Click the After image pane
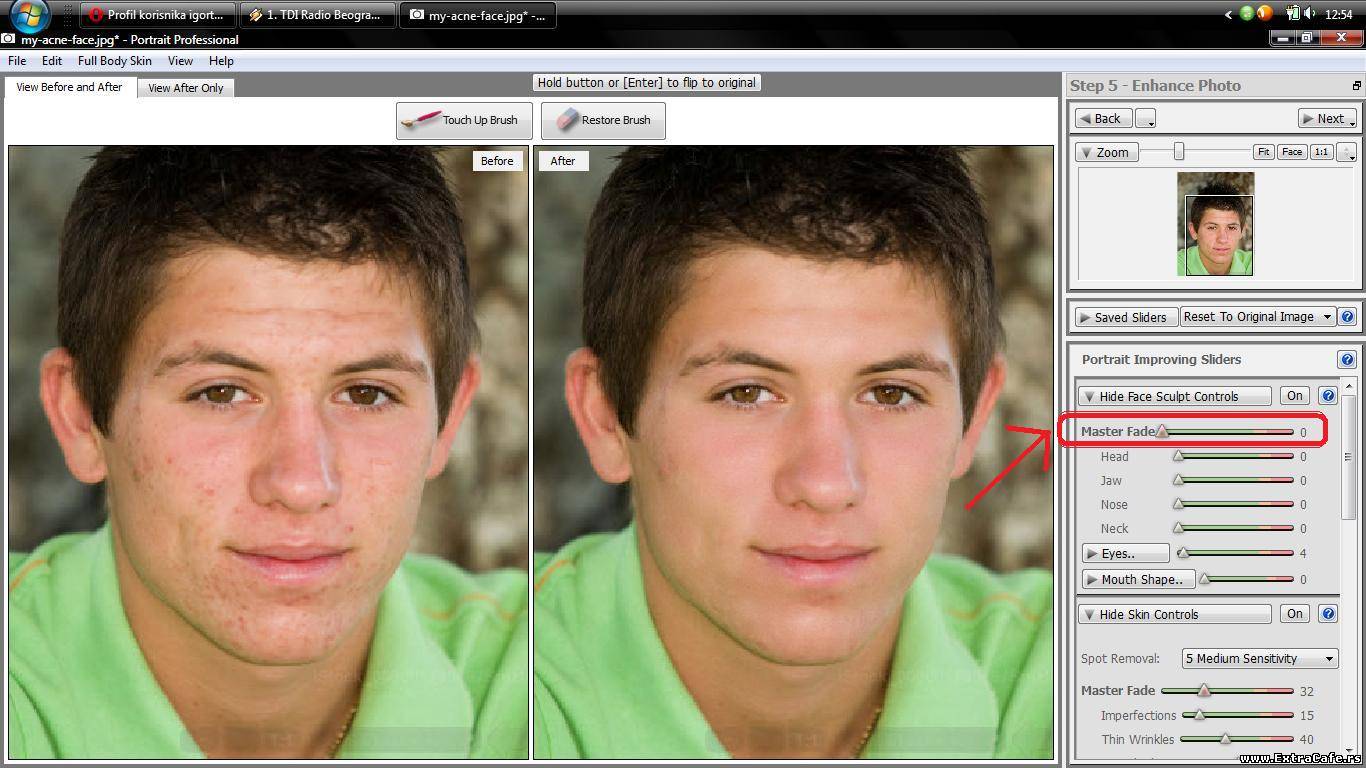This screenshot has height=768, width=1366. 794,453
